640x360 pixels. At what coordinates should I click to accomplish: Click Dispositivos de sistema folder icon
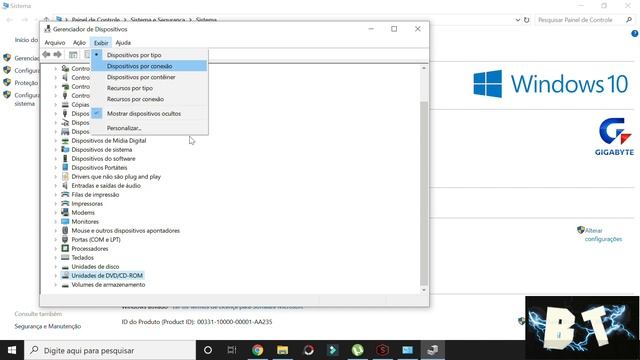pyautogui.click(x=65, y=149)
